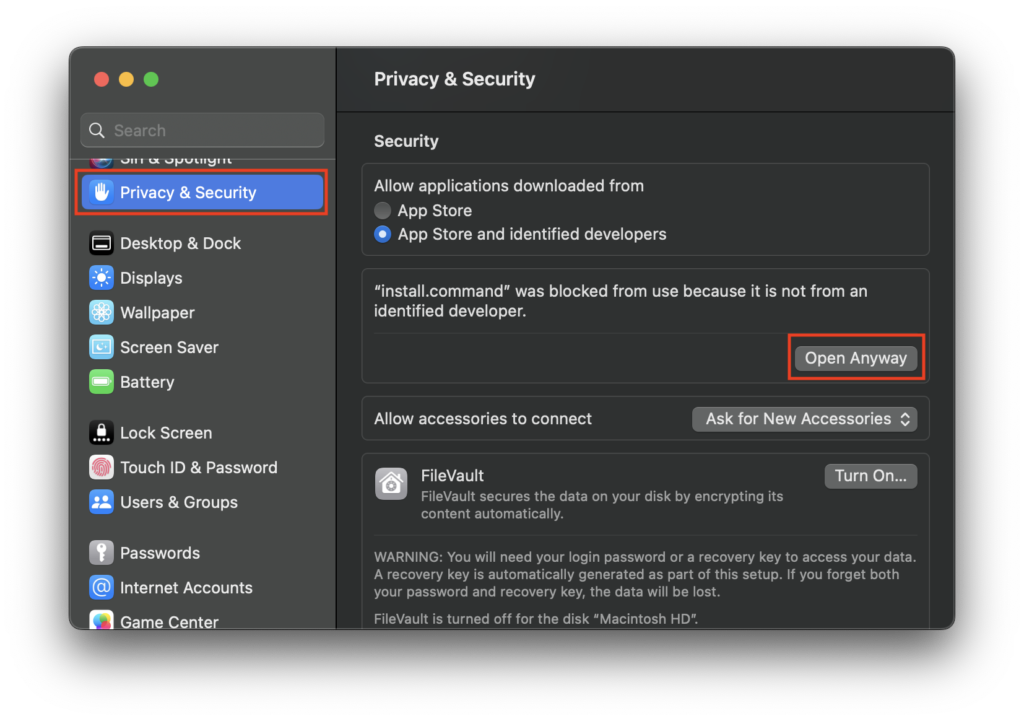Viewport: 1024px width, 721px height.
Task: Select Privacy & Security in sidebar
Action: pyautogui.click(x=202, y=193)
